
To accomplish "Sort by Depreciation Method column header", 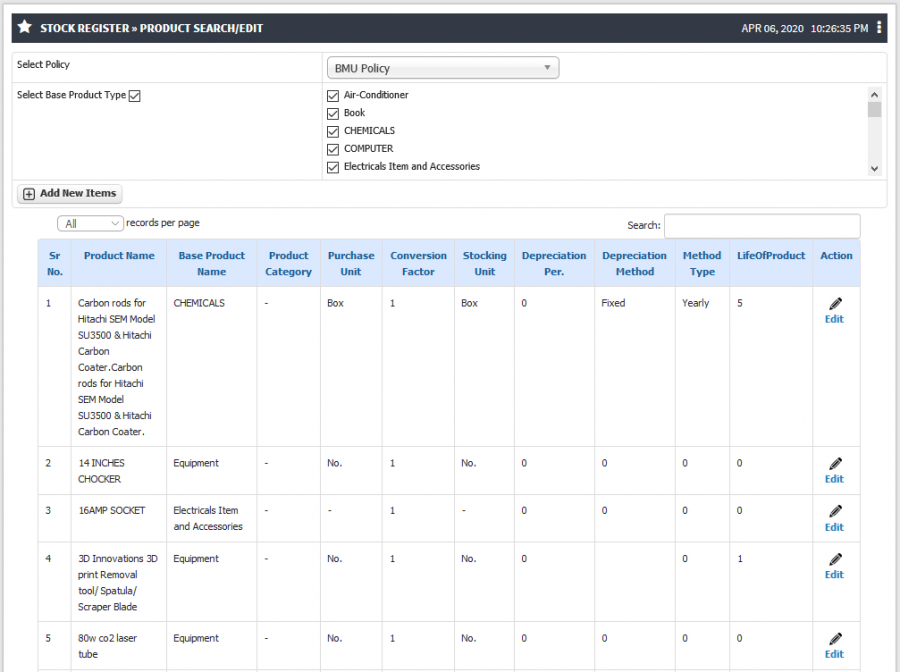I will [634, 263].
